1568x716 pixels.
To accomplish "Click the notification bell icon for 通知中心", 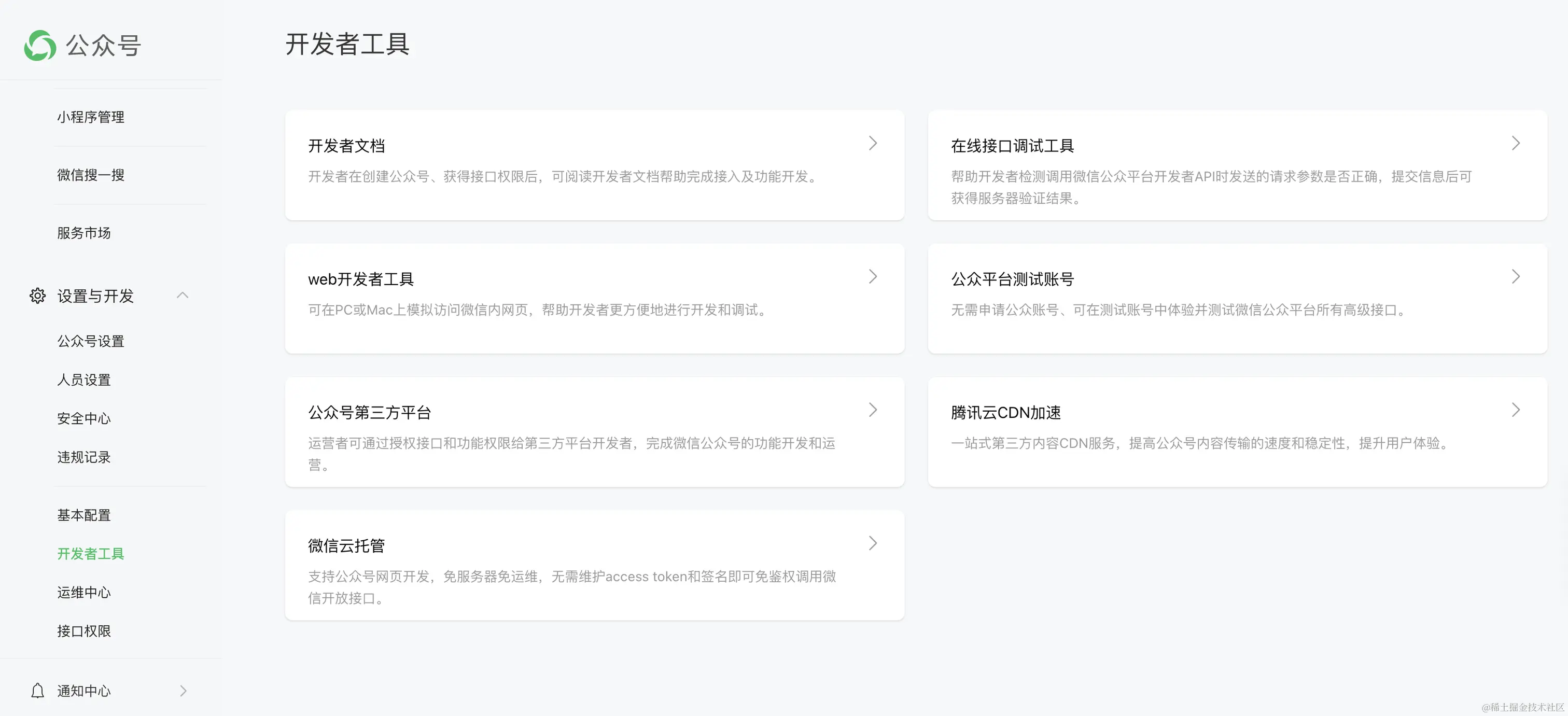I will [x=36, y=691].
